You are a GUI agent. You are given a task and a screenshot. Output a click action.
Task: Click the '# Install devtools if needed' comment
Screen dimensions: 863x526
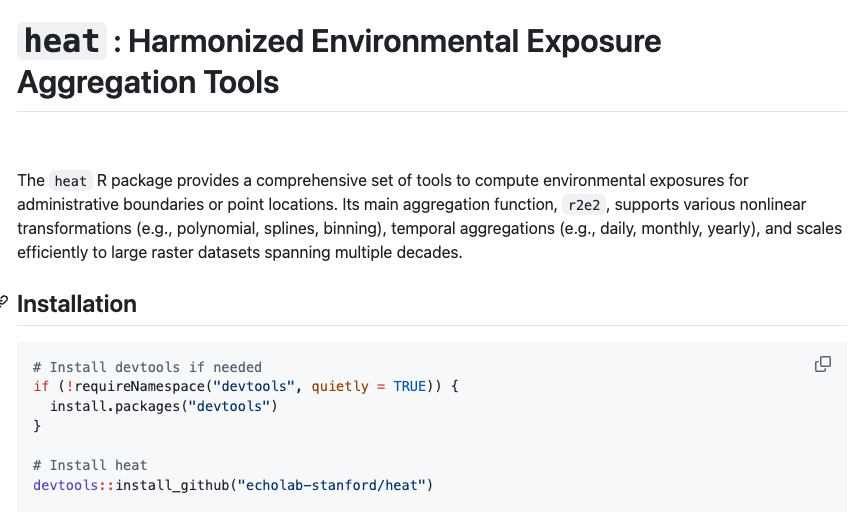[148, 367]
